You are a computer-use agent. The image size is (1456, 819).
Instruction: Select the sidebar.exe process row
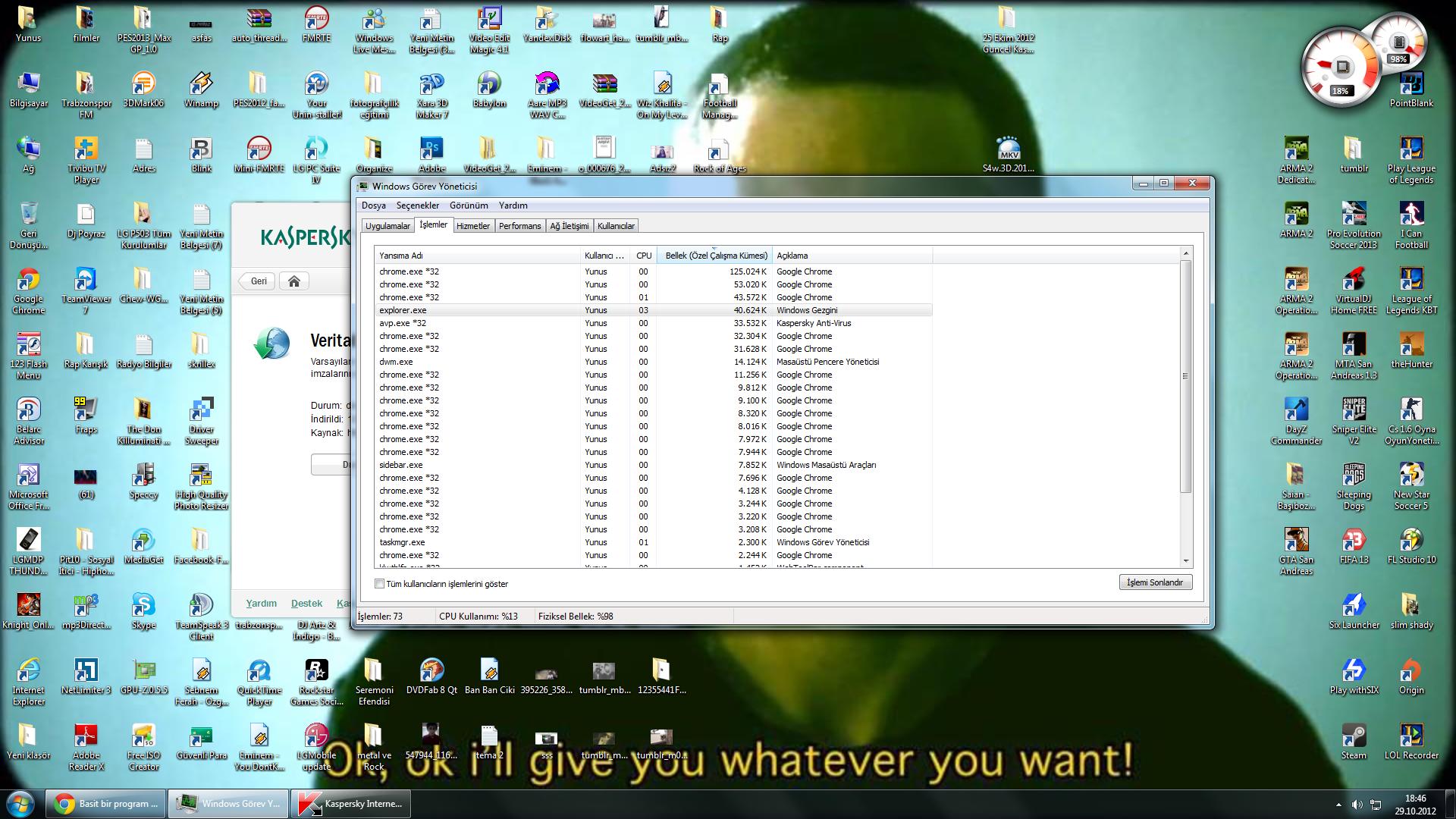[x=654, y=465]
